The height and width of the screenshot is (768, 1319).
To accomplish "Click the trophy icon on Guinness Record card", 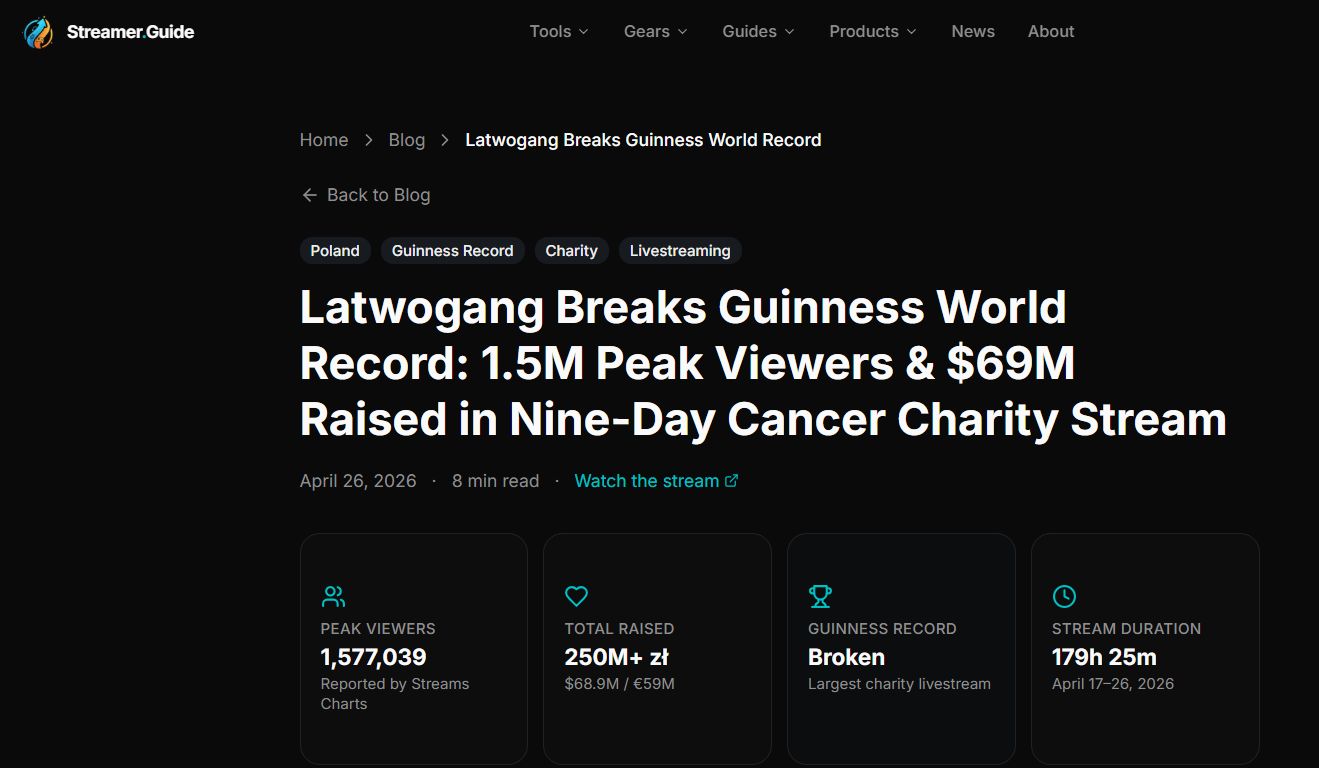I will click(820, 596).
